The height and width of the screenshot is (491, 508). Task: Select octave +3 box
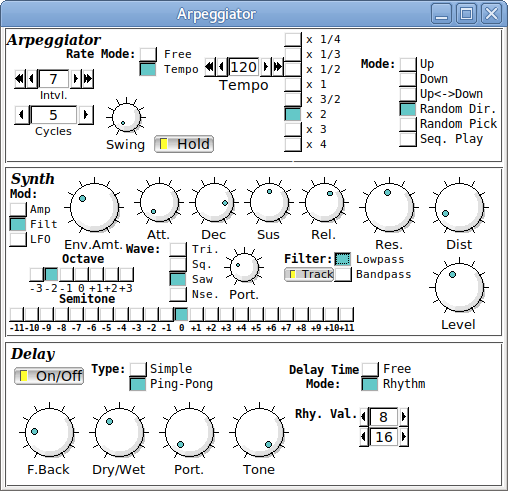(x=127, y=274)
